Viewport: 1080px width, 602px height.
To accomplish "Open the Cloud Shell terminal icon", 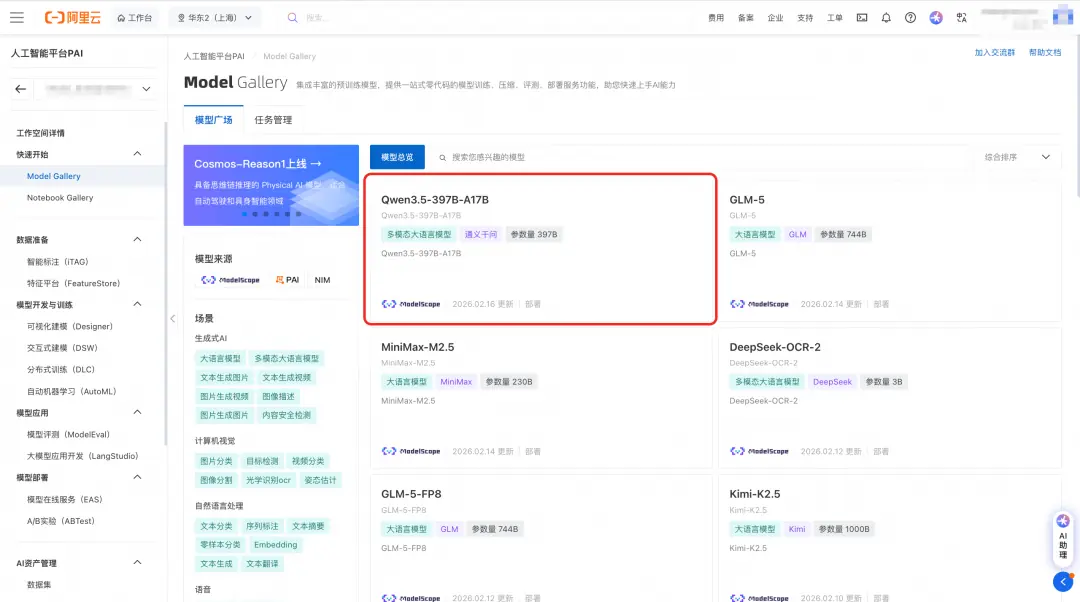I will 862,18.
